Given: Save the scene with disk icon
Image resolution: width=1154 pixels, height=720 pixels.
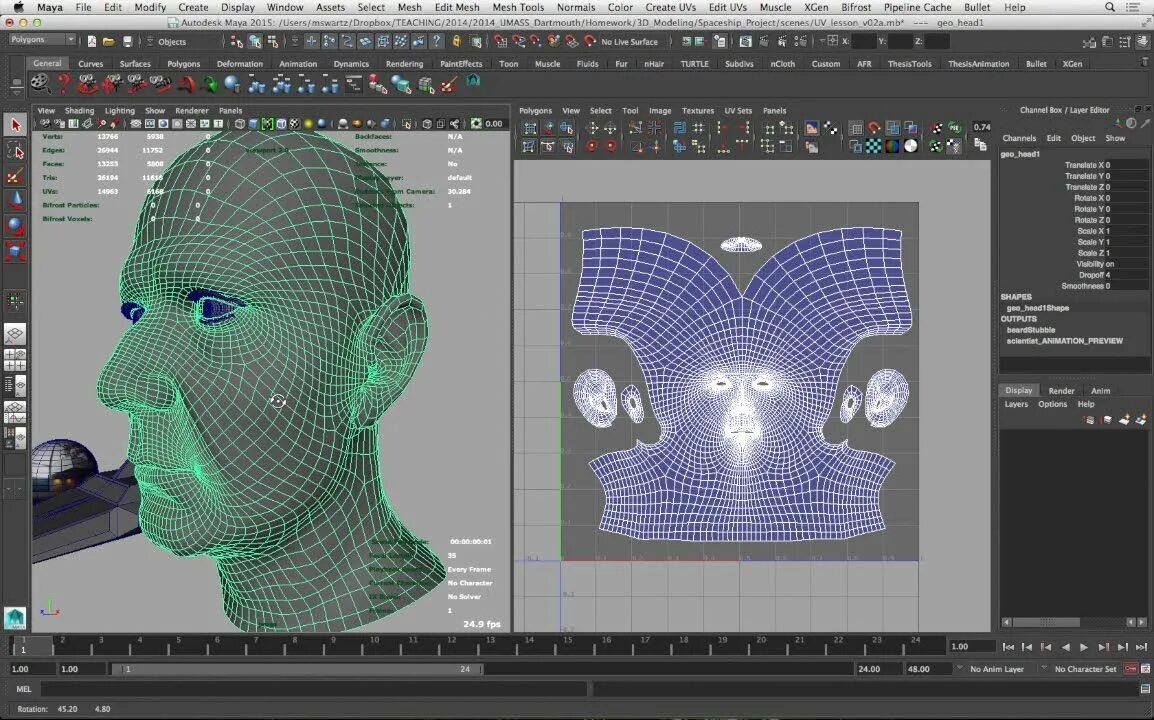Looking at the screenshot, I should click(127, 41).
